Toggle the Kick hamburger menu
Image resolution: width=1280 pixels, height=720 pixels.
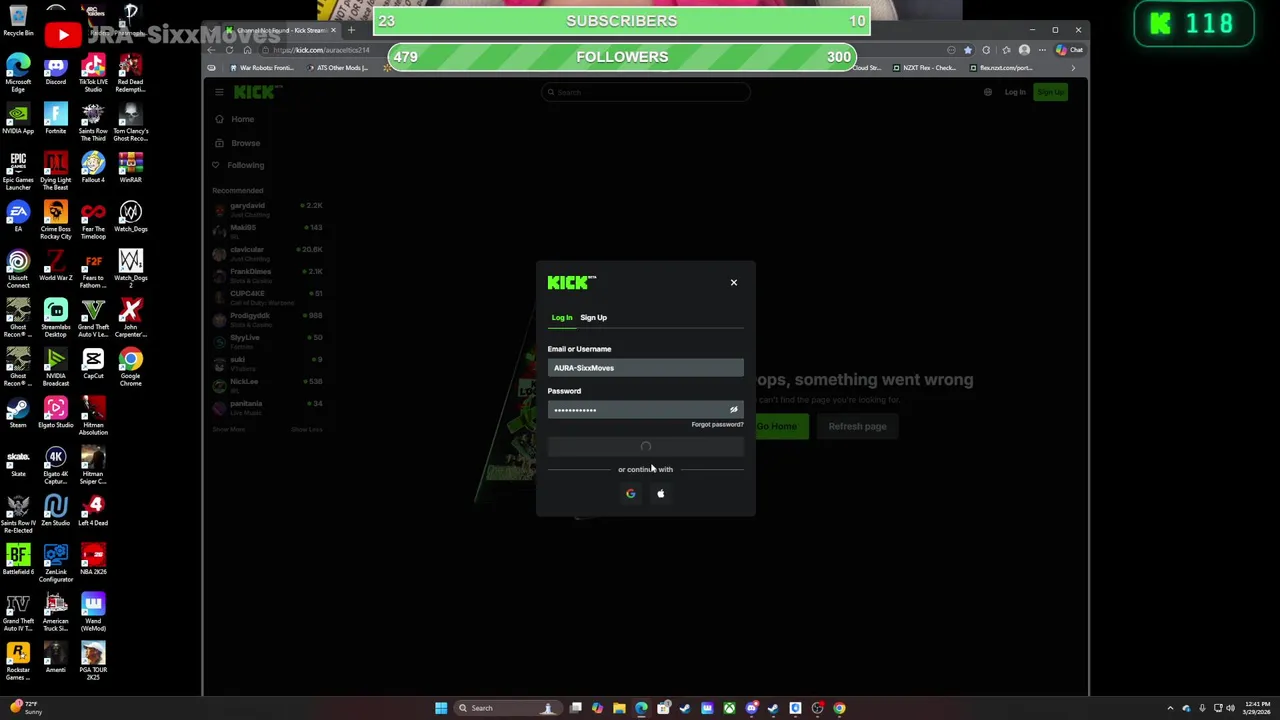tap(219, 92)
